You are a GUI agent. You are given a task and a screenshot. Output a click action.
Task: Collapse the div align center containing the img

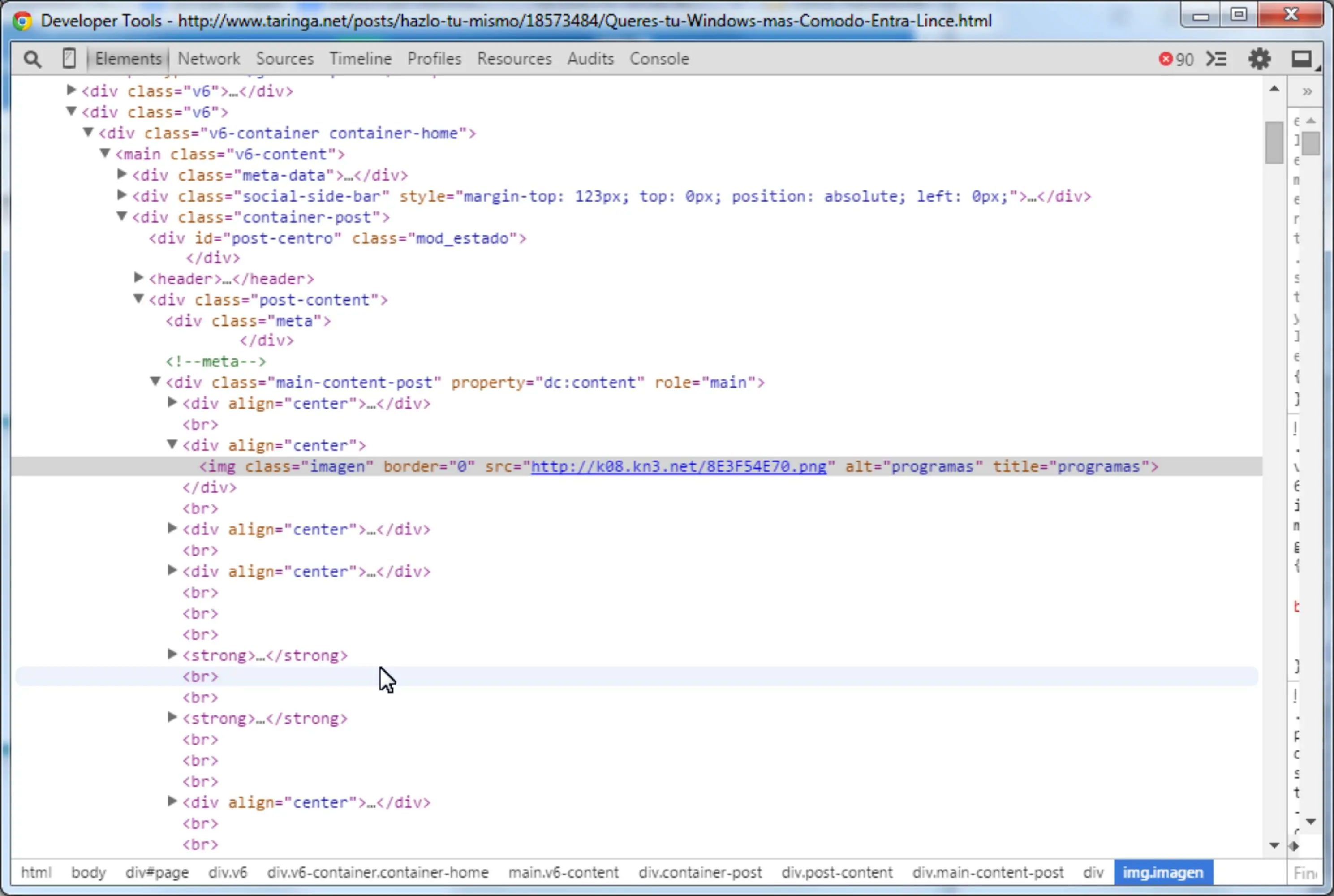(x=172, y=444)
